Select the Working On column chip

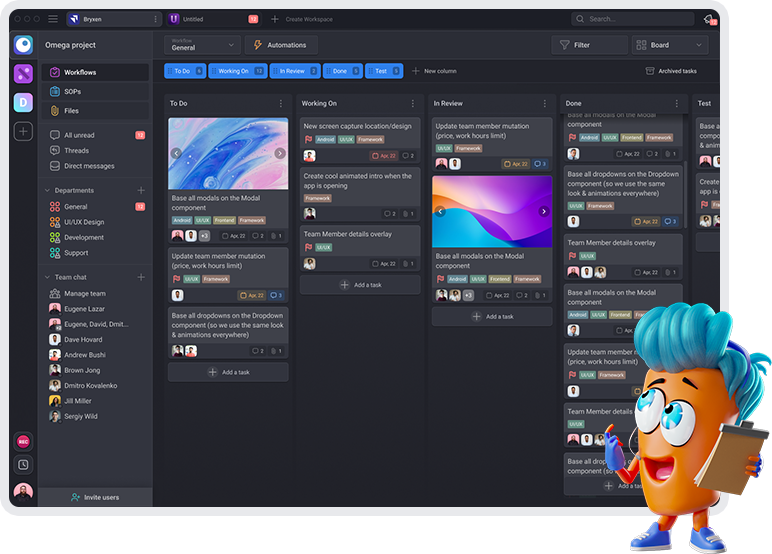[x=238, y=71]
